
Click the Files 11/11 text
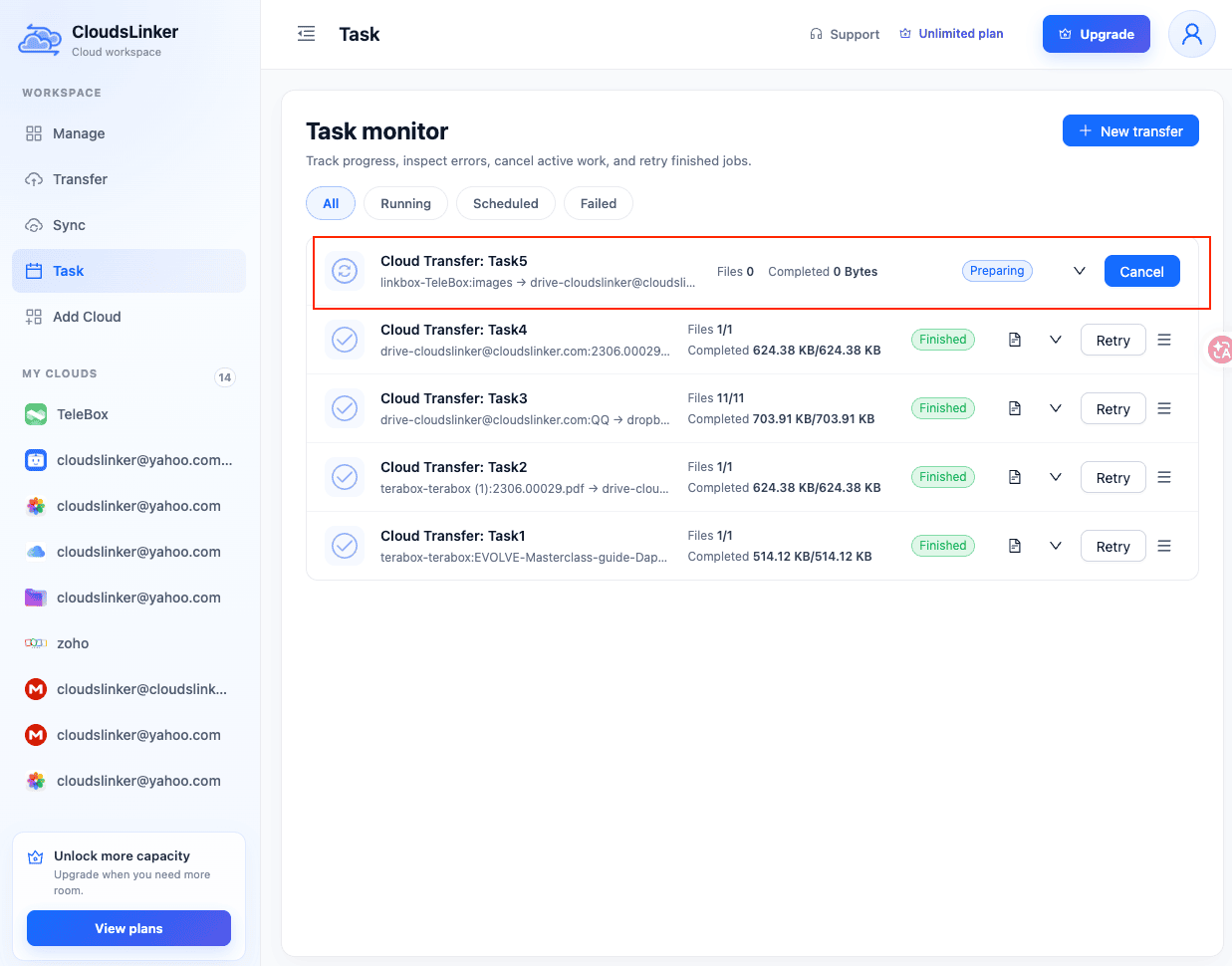[716, 398]
